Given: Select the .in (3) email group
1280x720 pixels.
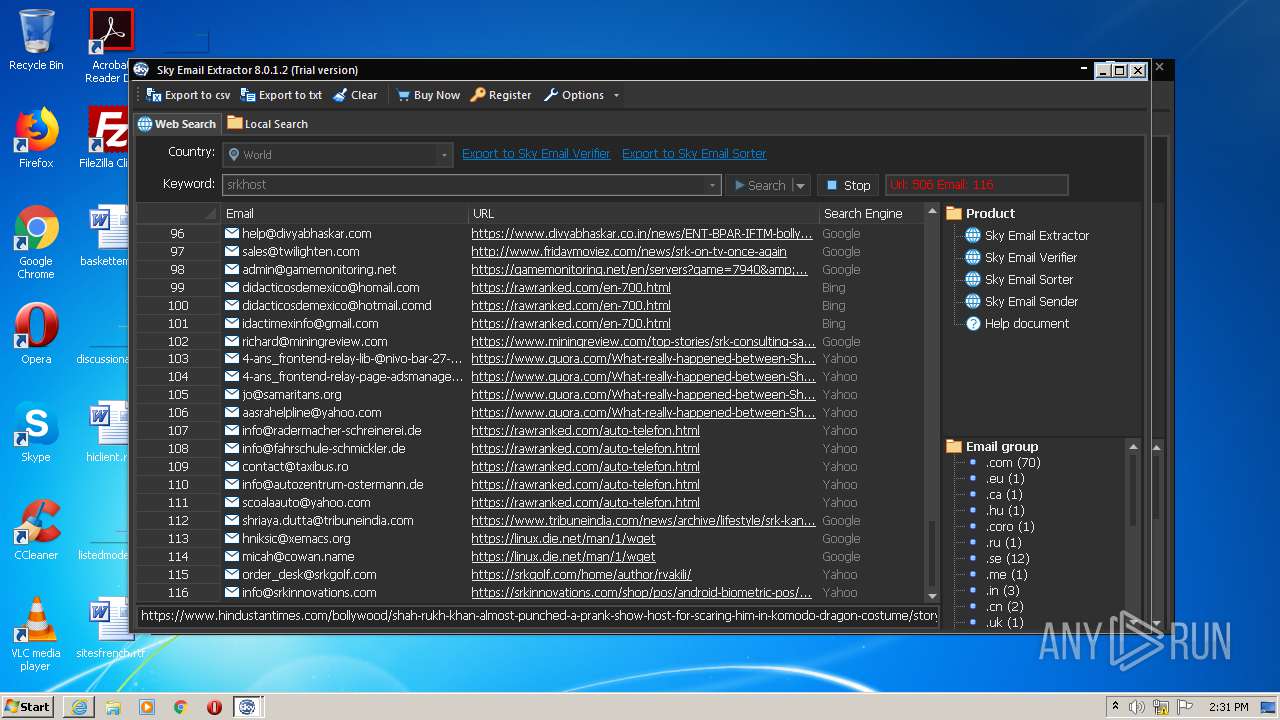Looking at the screenshot, I should [x=1003, y=590].
